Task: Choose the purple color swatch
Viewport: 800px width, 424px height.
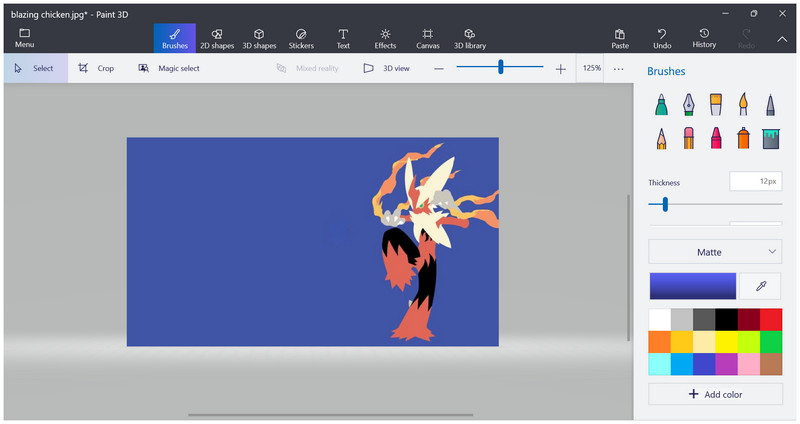Action: pos(727,364)
